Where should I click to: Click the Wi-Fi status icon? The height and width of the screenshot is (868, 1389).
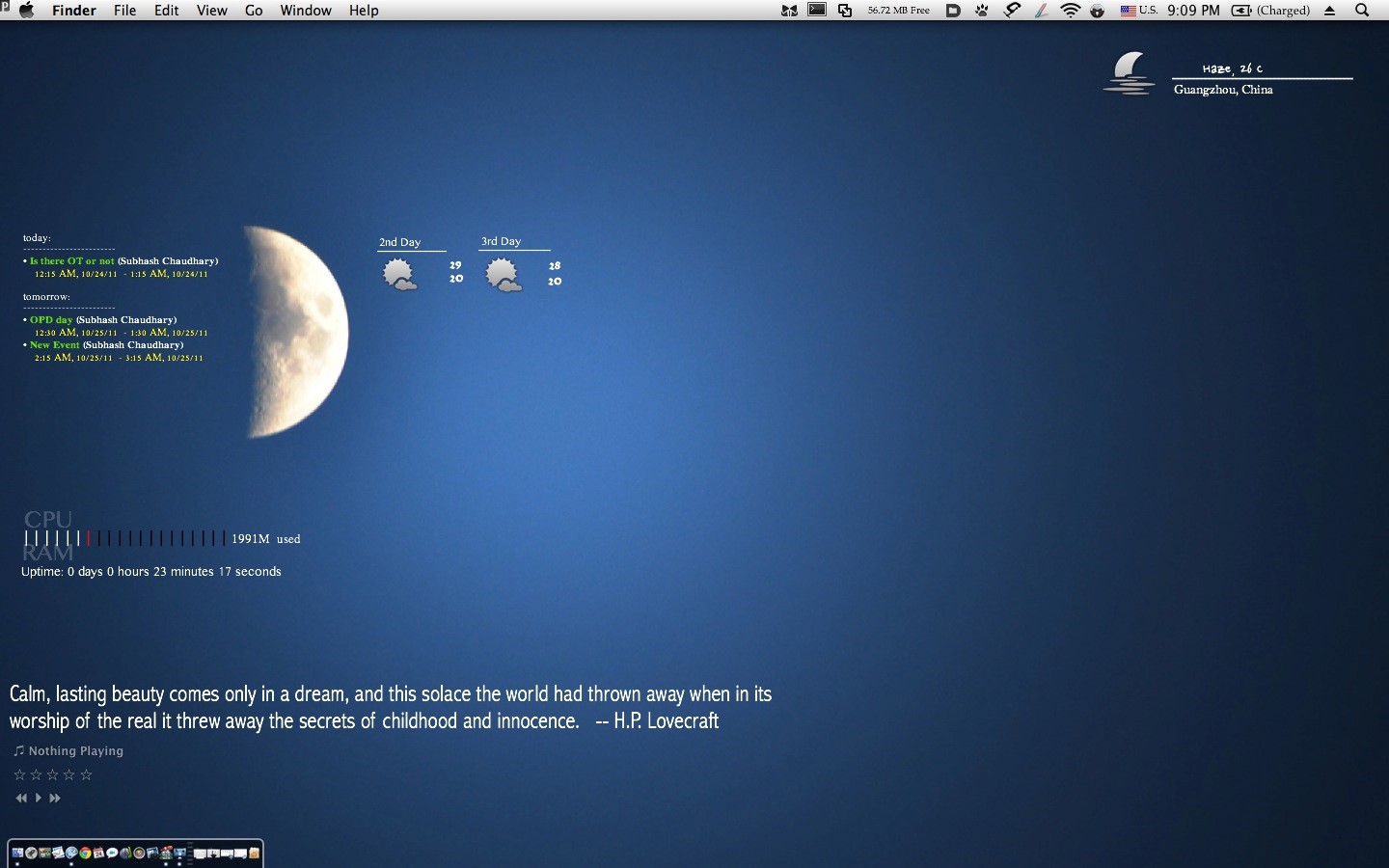(x=1071, y=11)
